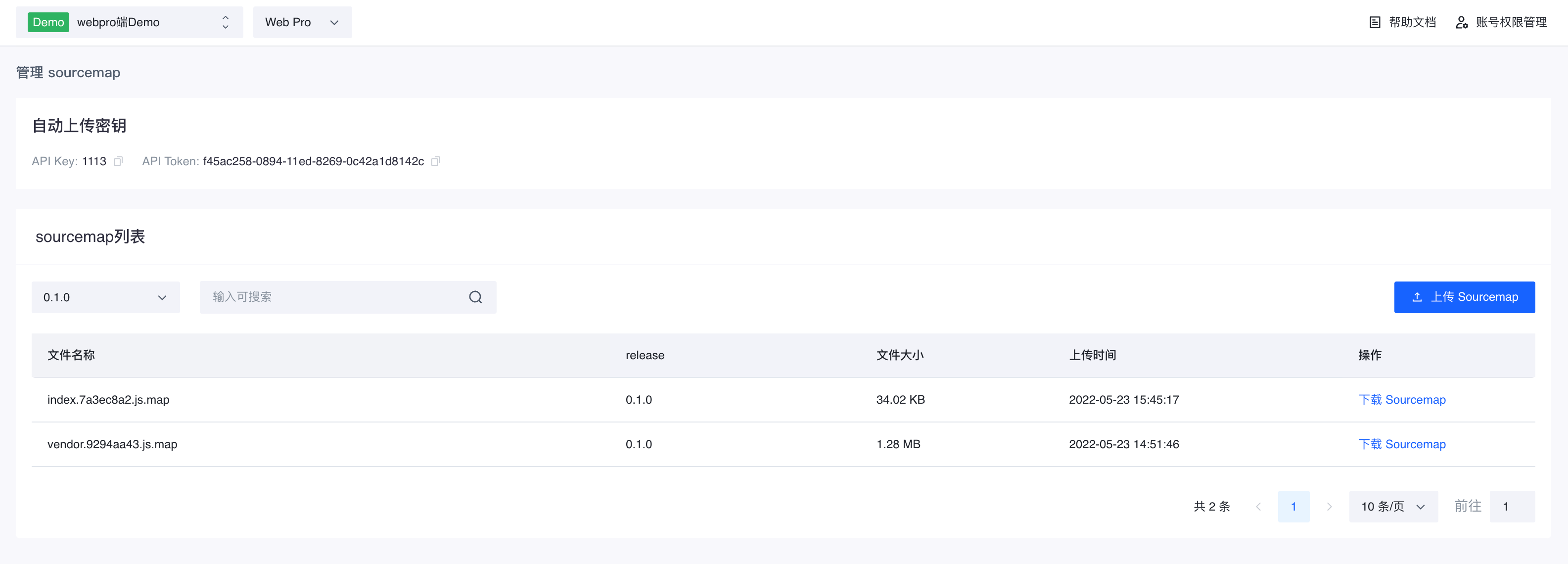Viewport: 1568px width, 564px height.
Task: Click the 文件大小 column header
Action: (x=900, y=355)
